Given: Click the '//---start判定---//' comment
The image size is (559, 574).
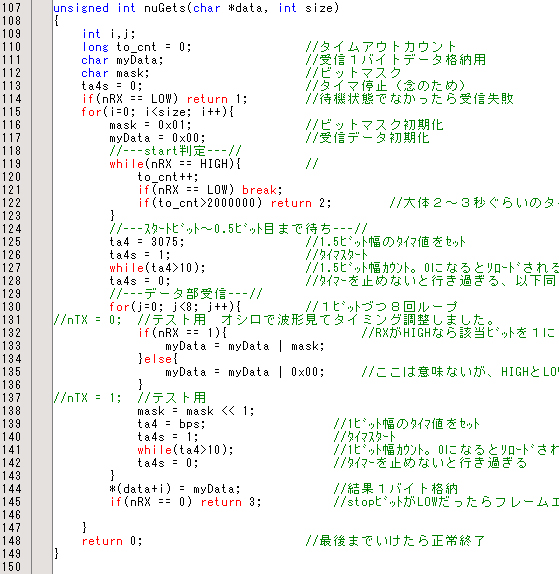Looking at the screenshot, I should pyautogui.click(x=175, y=151).
